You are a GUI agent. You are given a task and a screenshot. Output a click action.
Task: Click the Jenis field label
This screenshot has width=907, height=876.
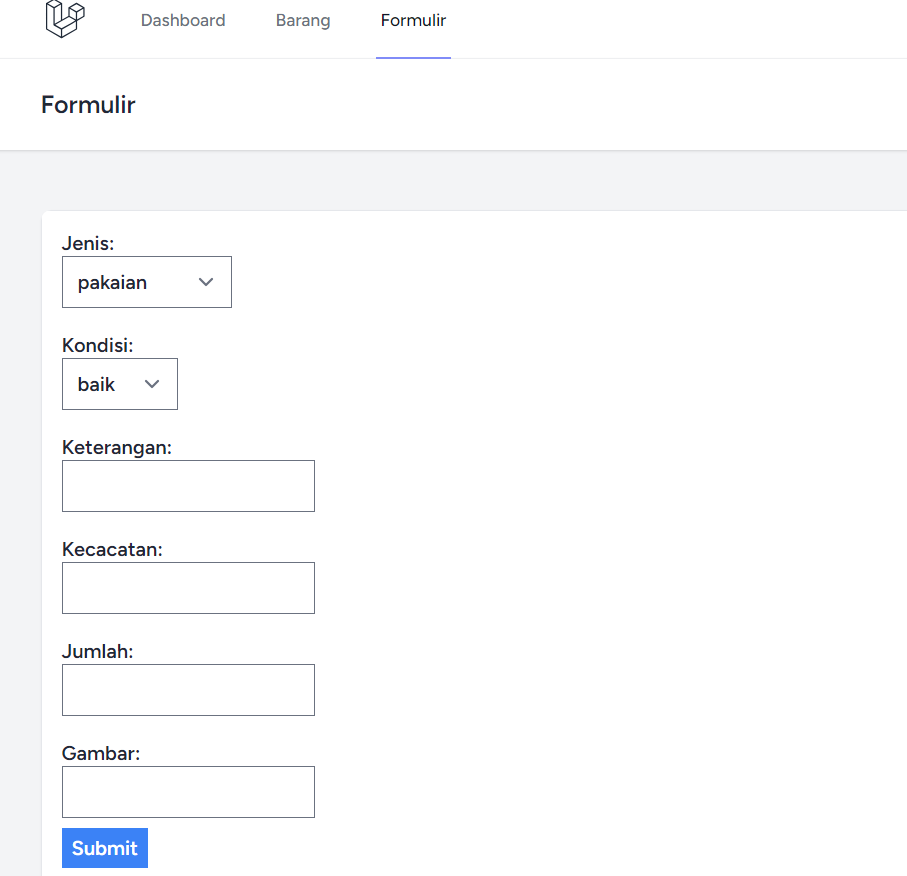click(87, 243)
